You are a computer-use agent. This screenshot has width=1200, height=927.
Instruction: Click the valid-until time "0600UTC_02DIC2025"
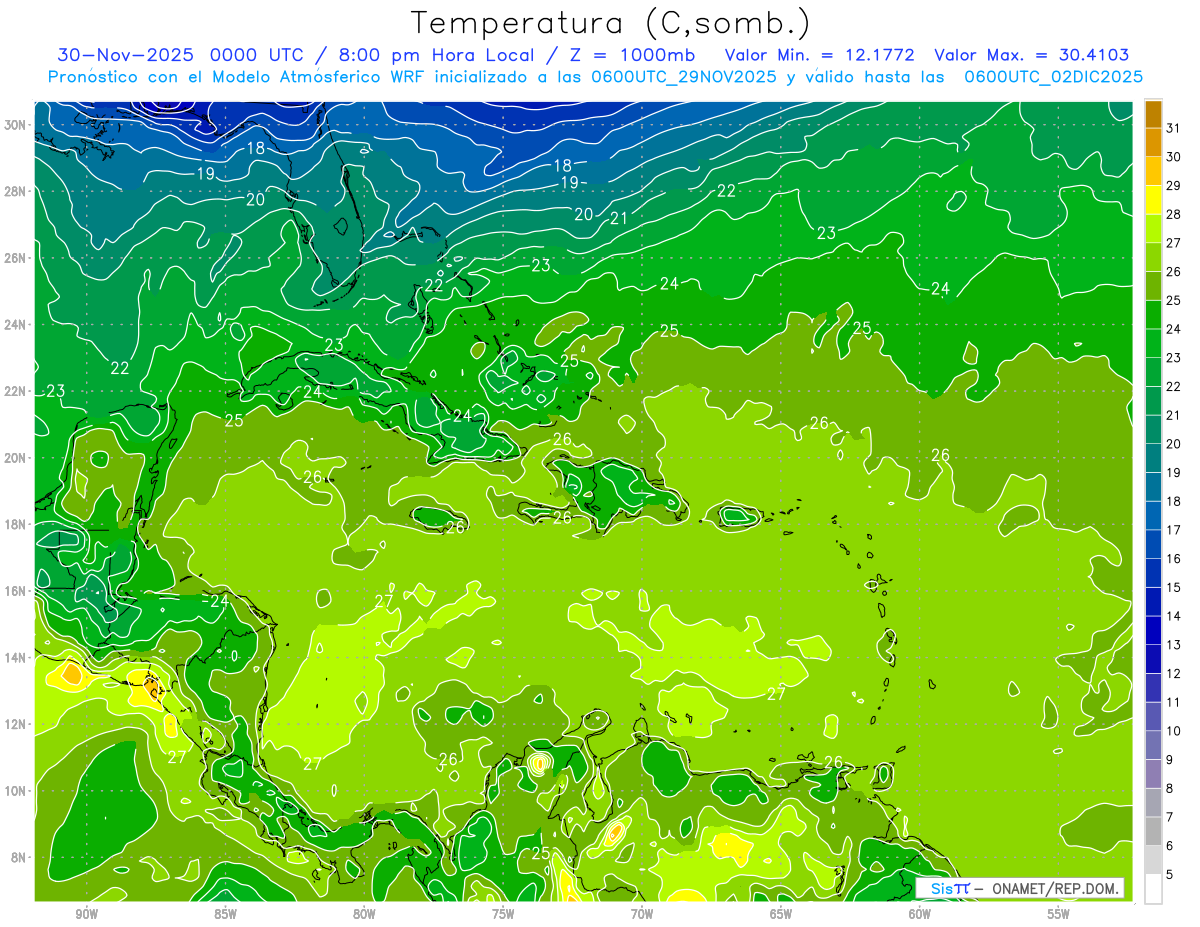coord(1053,77)
